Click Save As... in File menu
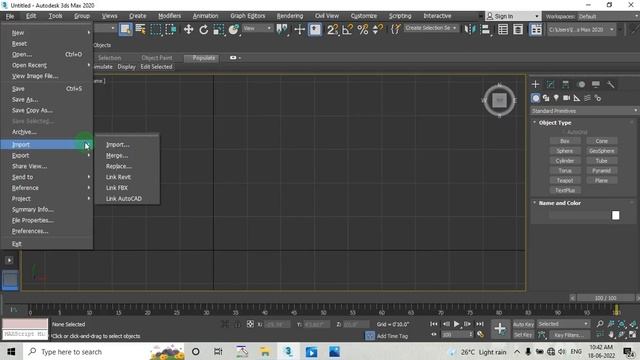Image resolution: width=640 pixels, height=360 pixels. coord(25,100)
